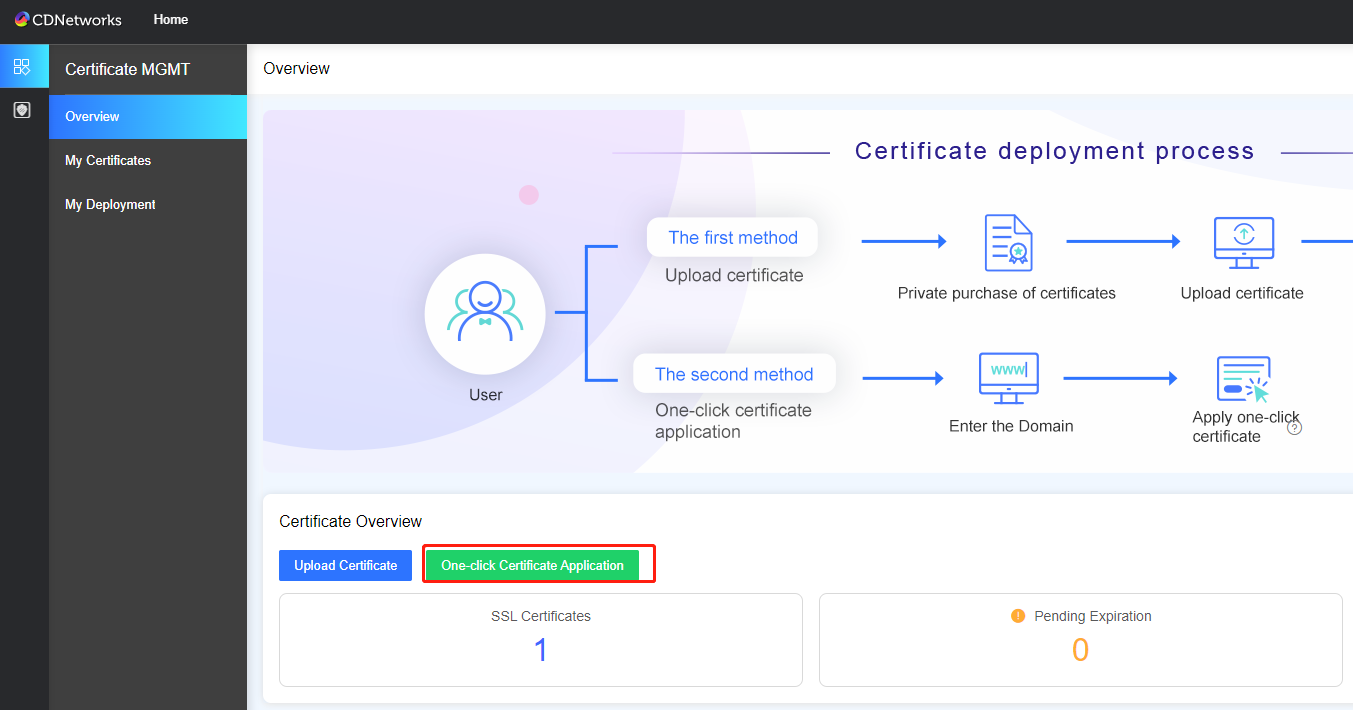Select the grid modules icon in sidebar
This screenshot has width=1353, height=710.
[22, 67]
